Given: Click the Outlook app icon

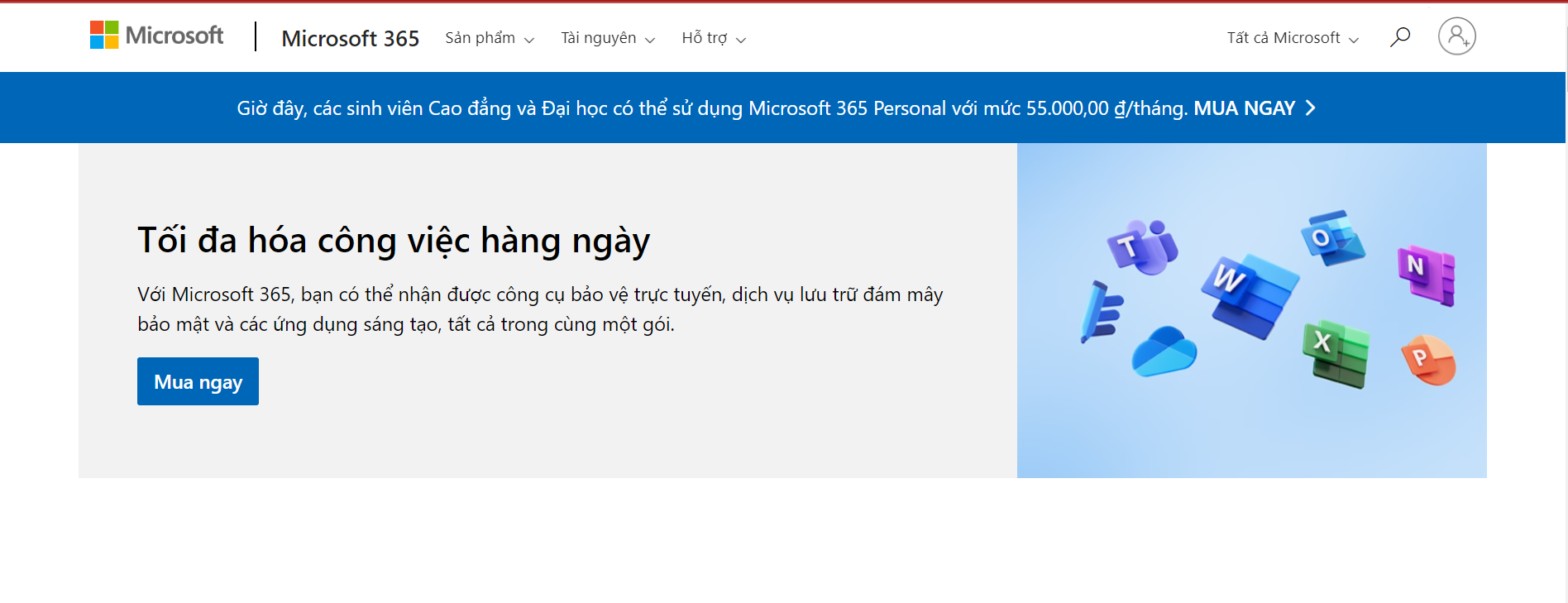Looking at the screenshot, I should (1332, 237).
